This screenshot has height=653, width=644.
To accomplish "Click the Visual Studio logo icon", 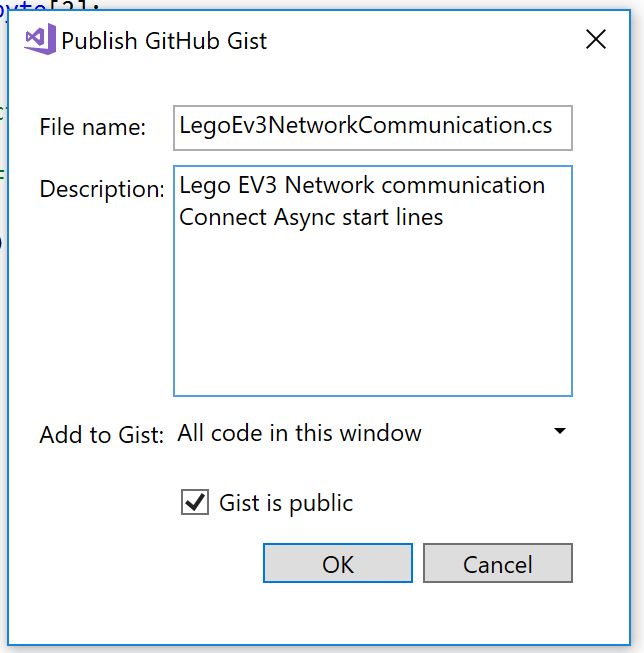I will coord(40,40).
